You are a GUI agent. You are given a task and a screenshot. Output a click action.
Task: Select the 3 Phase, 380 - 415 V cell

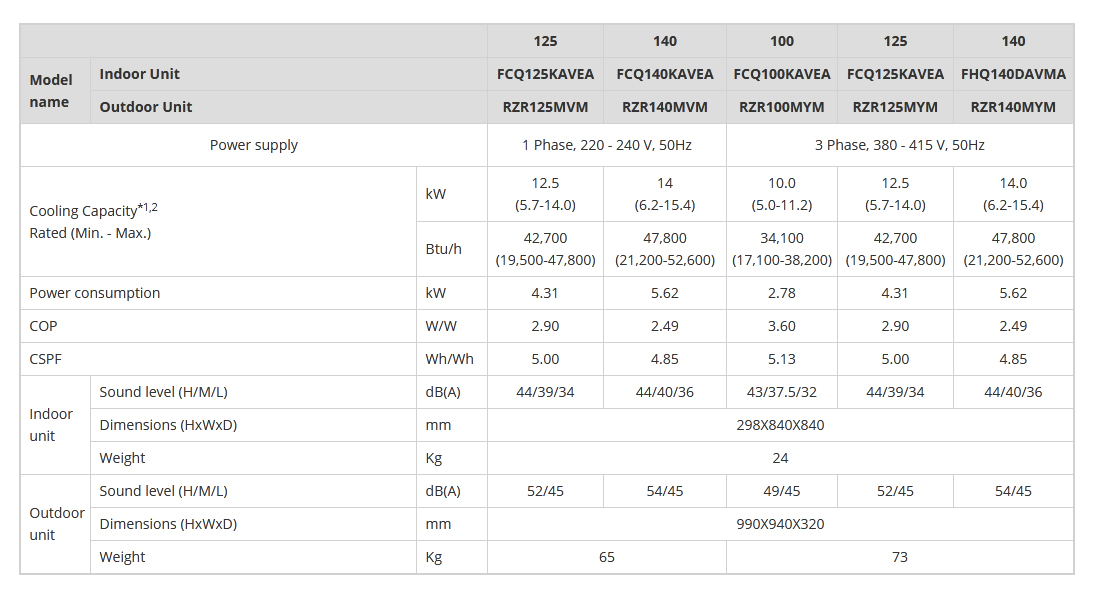tap(899, 145)
